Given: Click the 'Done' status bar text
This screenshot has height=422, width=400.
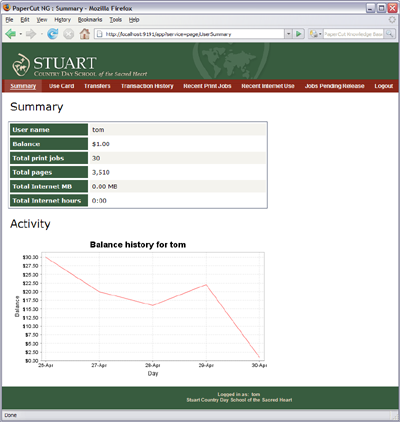Looking at the screenshot, I should (11, 415).
